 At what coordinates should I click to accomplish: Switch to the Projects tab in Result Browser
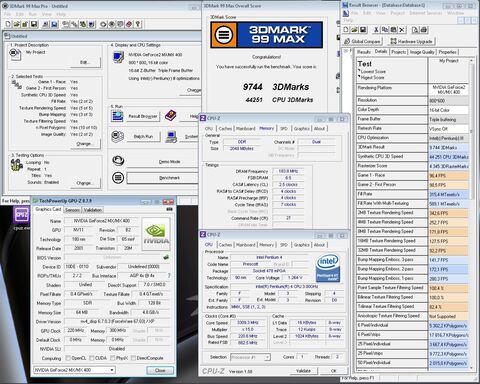pos(398,52)
